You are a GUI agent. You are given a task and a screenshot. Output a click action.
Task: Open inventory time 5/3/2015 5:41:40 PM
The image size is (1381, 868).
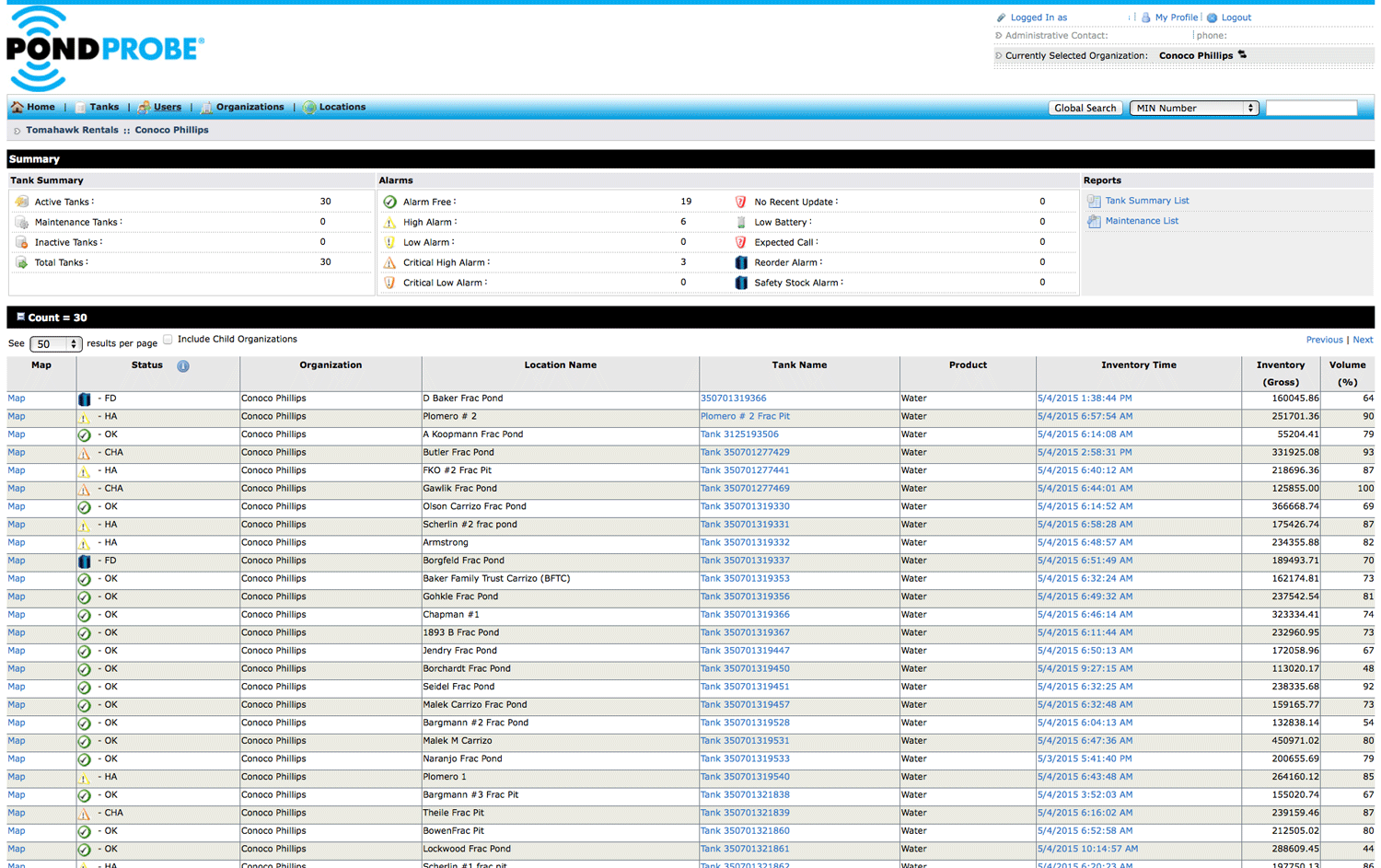(x=1085, y=759)
